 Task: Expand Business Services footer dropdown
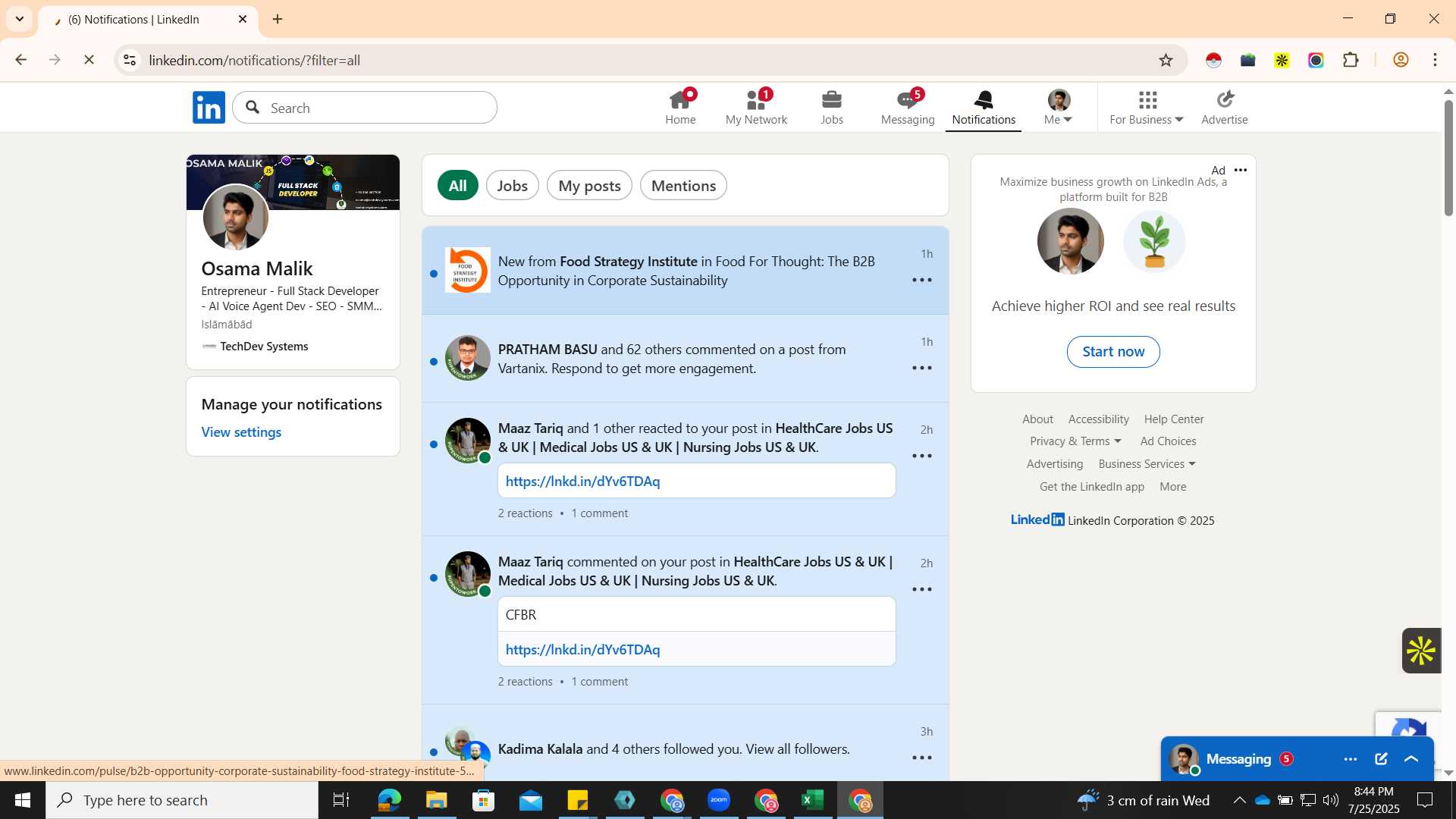pyautogui.click(x=1147, y=464)
